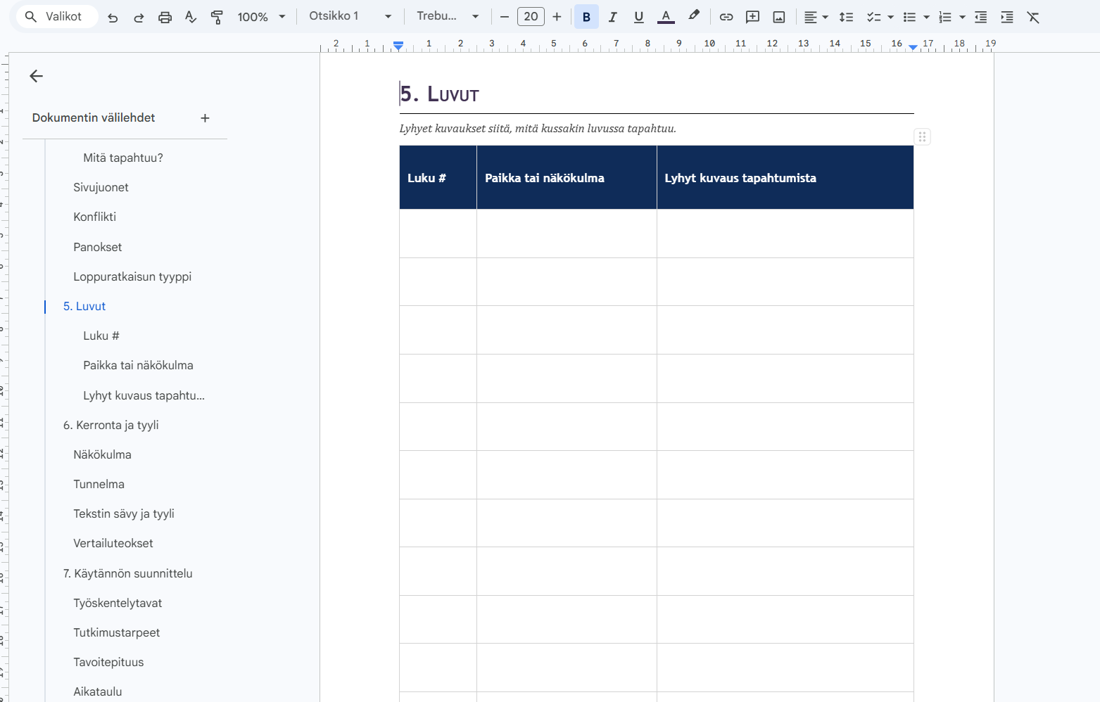Click the insert image icon
The width and height of the screenshot is (1100, 702).
[779, 17]
